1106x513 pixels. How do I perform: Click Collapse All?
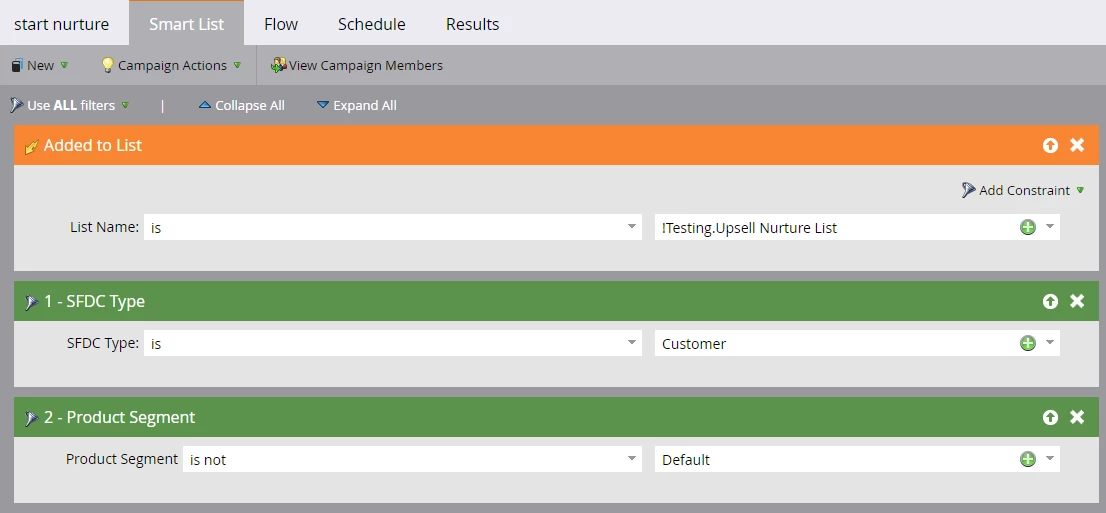242,105
